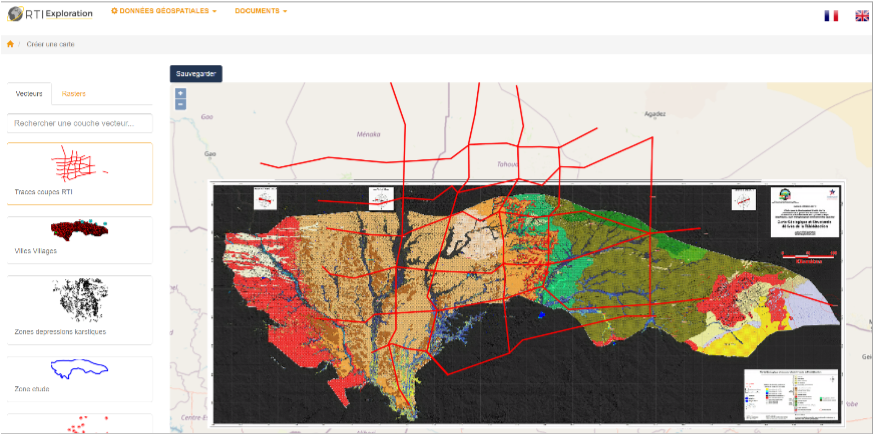The width and height of the screenshot is (875, 435).
Task: Open the Données Géospatiales menu
Action: coord(164,11)
